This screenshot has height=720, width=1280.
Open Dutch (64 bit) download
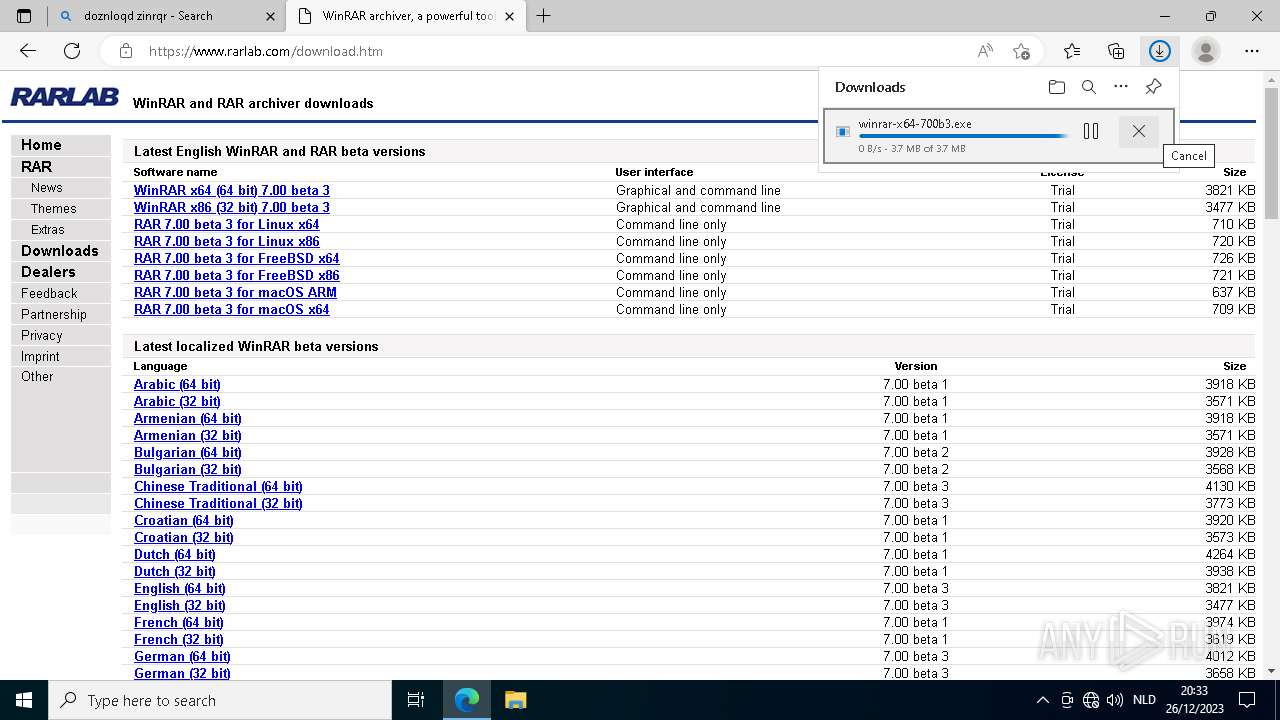point(175,554)
